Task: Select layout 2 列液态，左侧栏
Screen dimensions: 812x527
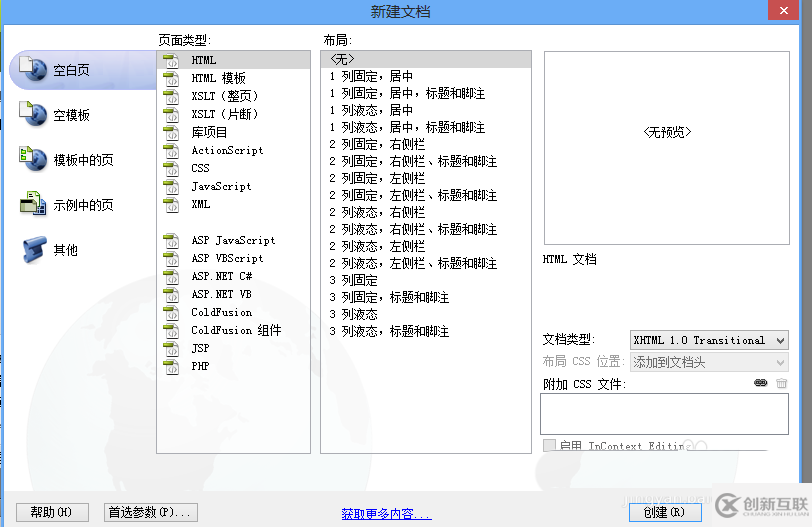Action: (426, 246)
